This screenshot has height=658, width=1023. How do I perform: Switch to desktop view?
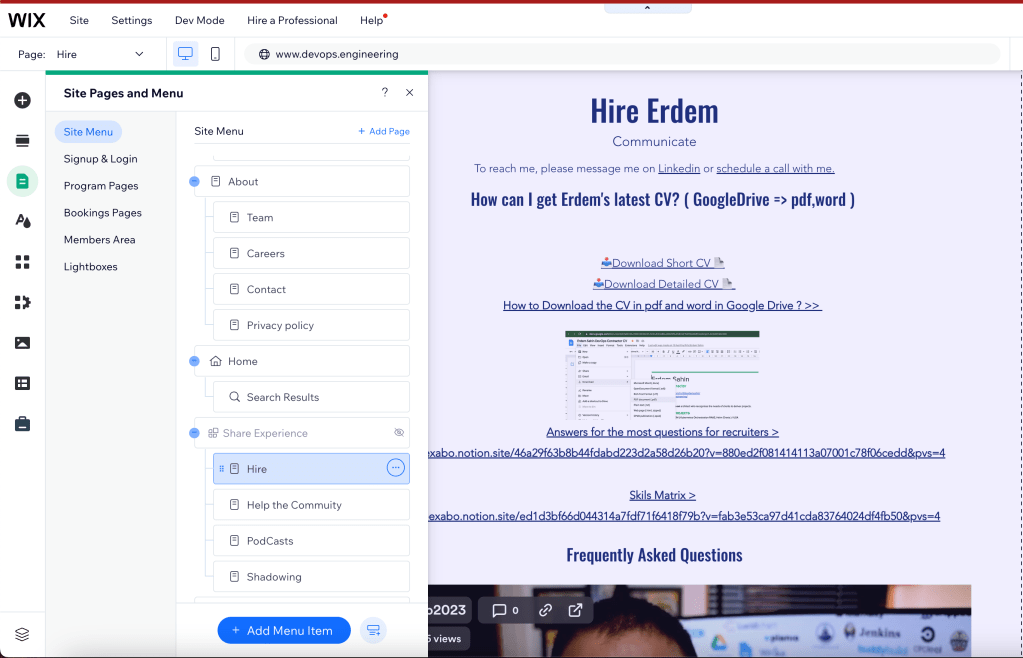point(185,54)
